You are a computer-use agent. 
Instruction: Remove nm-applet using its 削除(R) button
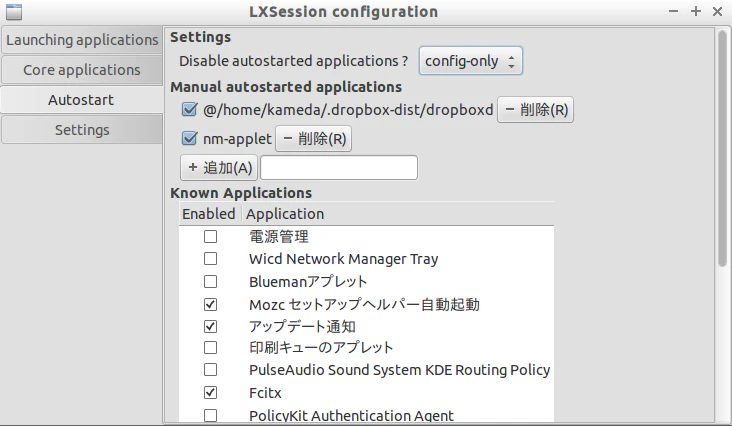coord(313,139)
